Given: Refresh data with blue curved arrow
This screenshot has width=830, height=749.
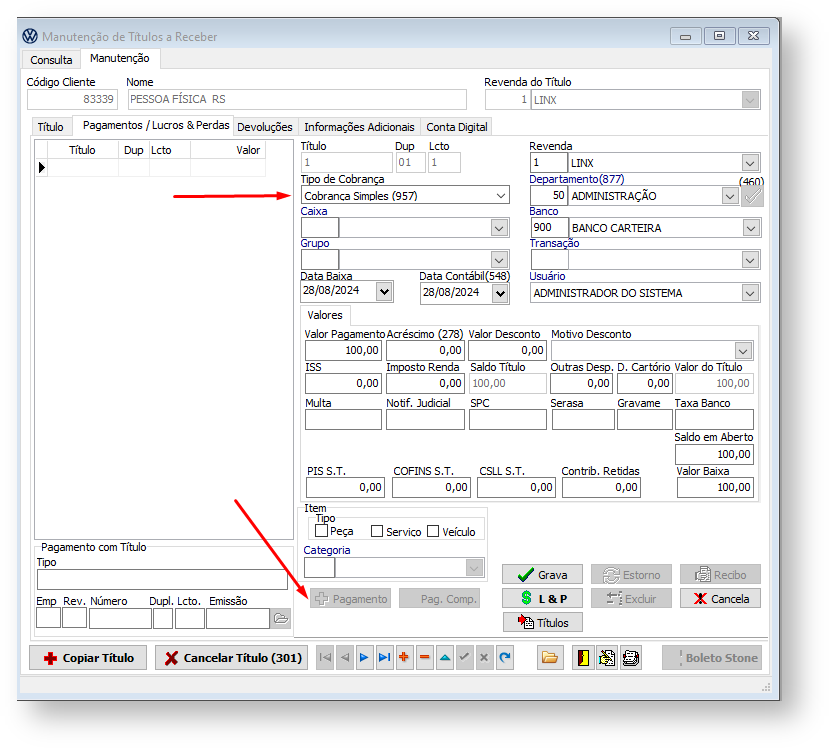Looking at the screenshot, I should click(x=504, y=657).
